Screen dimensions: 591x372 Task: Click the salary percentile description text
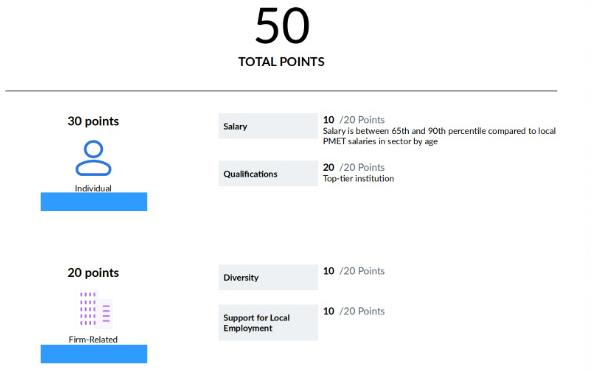[x=439, y=136]
